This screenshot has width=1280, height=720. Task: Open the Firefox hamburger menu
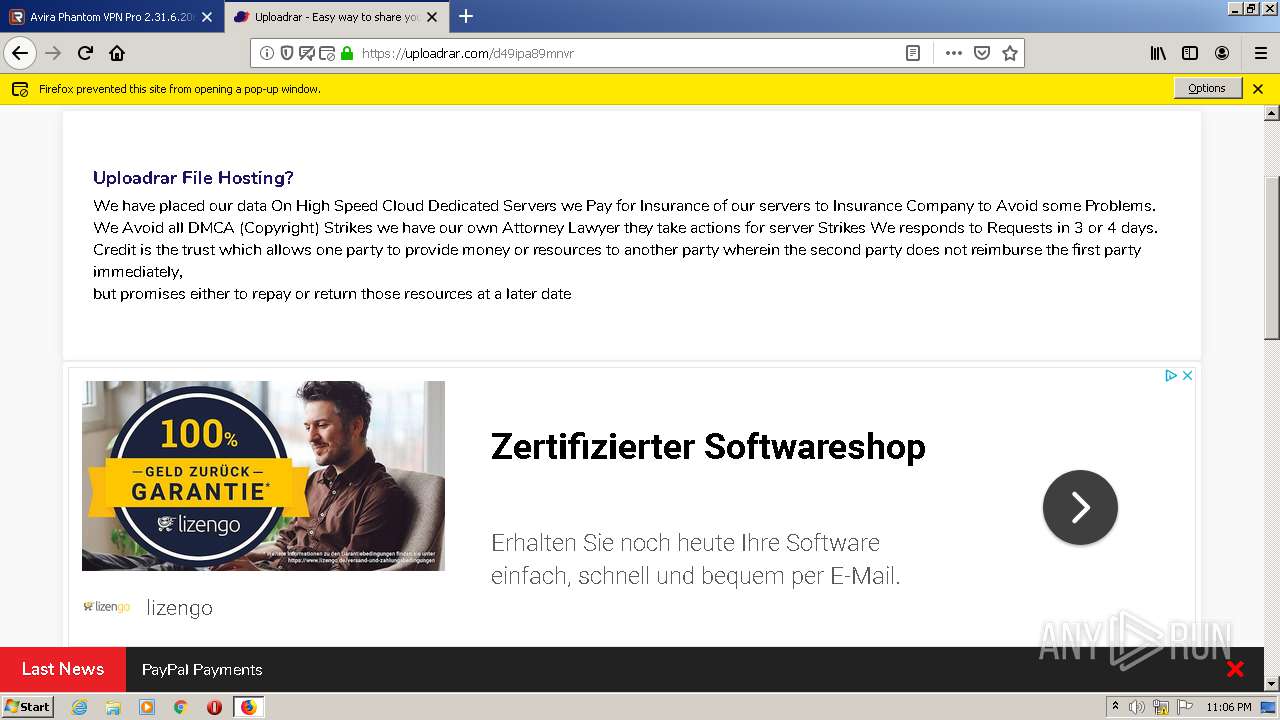(x=1260, y=53)
